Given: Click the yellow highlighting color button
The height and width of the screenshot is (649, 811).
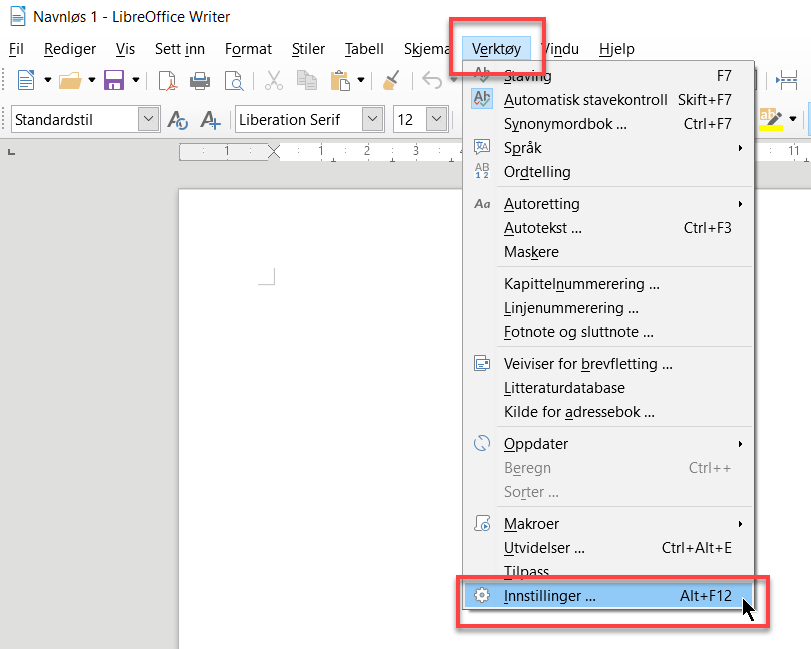Looking at the screenshot, I should click(x=769, y=119).
